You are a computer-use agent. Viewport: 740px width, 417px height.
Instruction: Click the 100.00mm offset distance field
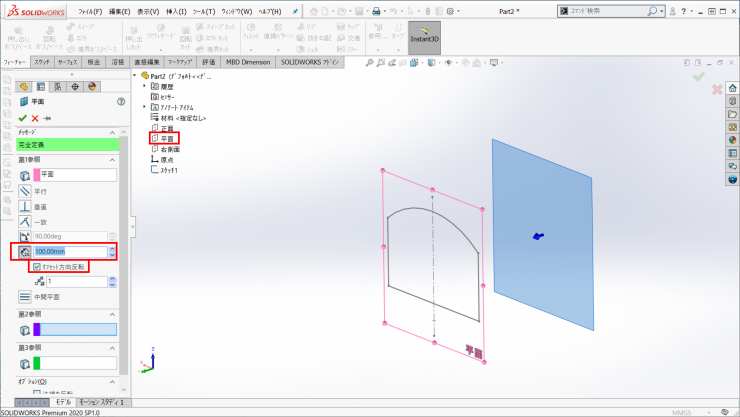pyautogui.click(x=69, y=252)
